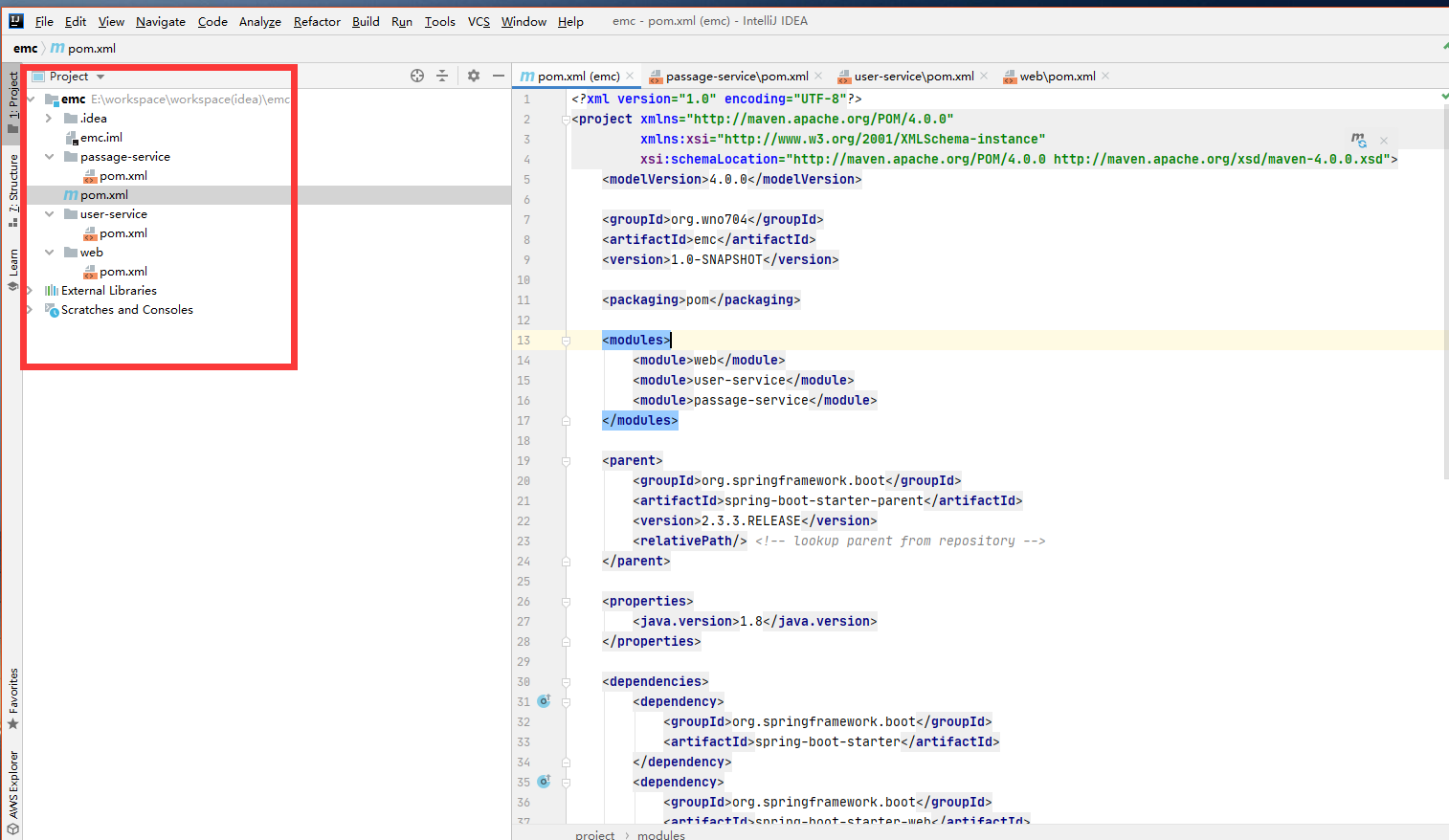This screenshot has width=1449, height=840.
Task: Click the Load Maven Changes floating icon
Action: coord(1358,140)
